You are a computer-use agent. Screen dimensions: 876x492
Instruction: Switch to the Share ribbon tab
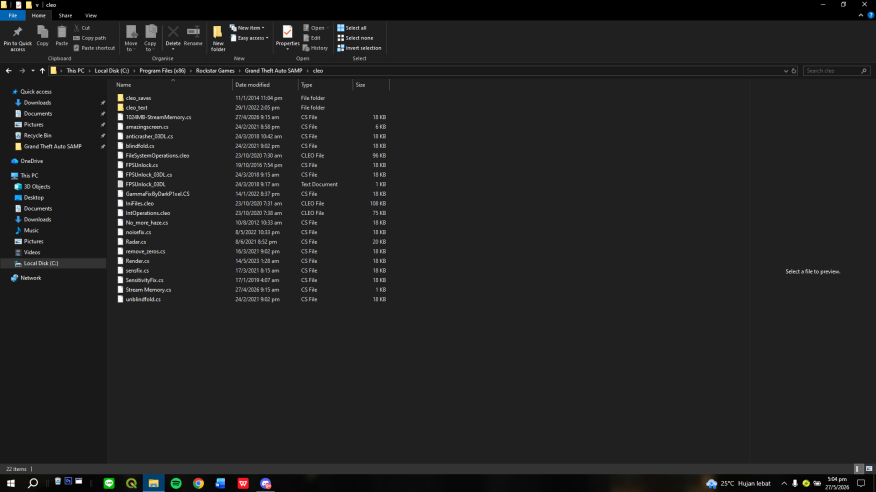pyautogui.click(x=65, y=16)
